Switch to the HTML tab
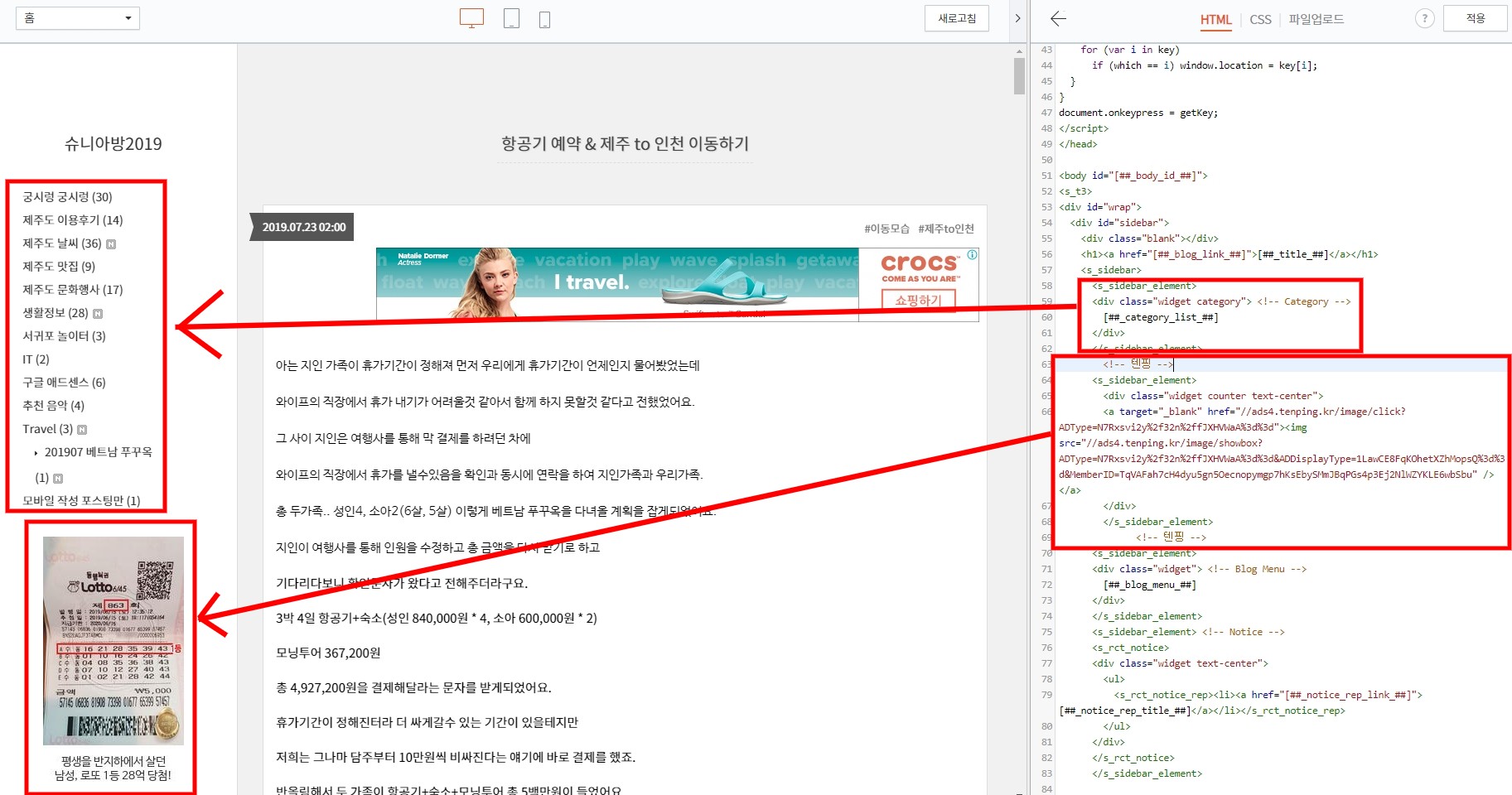 (x=1215, y=20)
